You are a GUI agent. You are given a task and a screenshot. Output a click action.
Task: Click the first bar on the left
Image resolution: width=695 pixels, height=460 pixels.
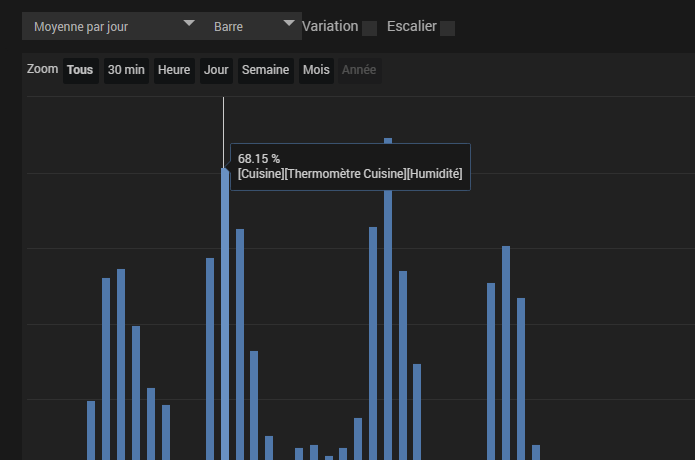[x=91, y=430]
